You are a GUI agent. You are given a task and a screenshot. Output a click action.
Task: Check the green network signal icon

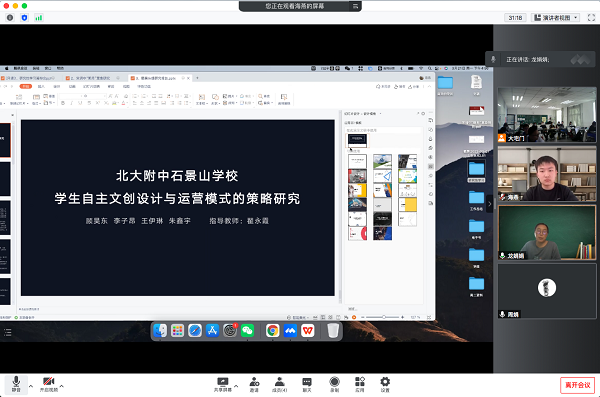39,18
